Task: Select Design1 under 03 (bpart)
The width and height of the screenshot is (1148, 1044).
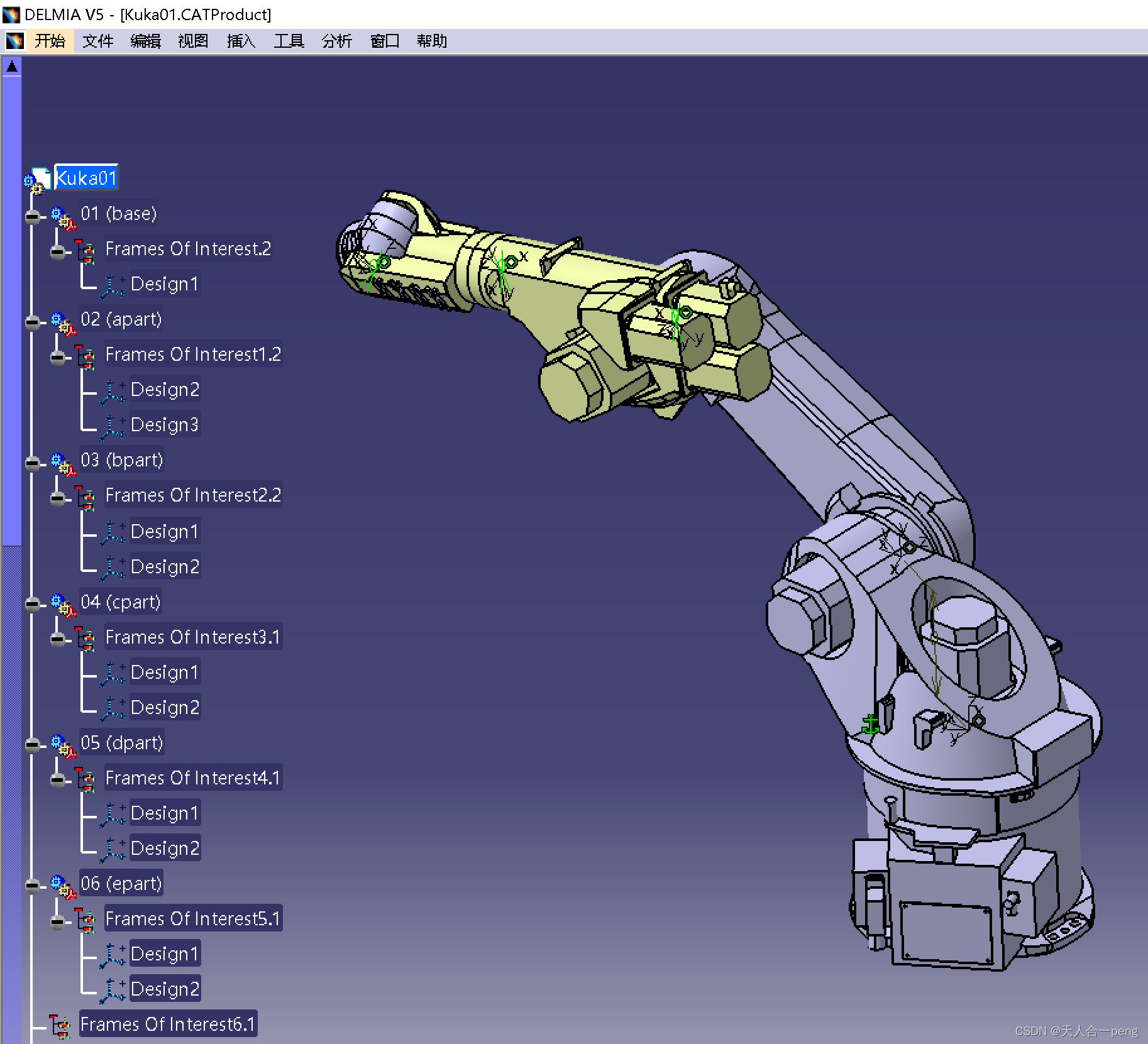Action: [x=165, y=532]
